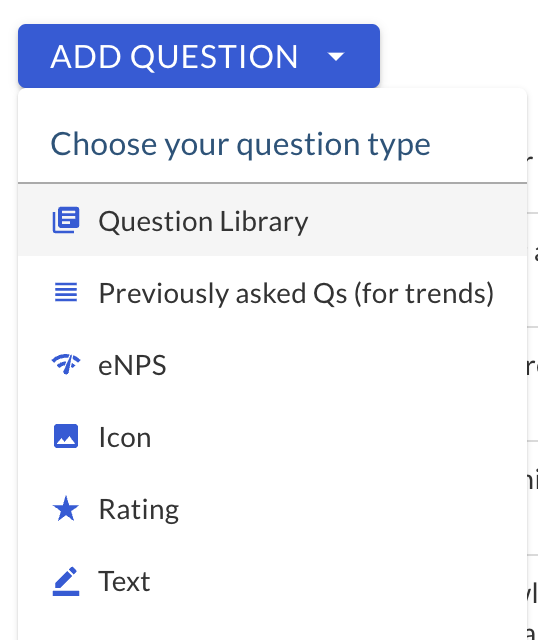Add a Rating question from the list
Viewport: 538px width, 640px height.
click(x=139, y=509)
